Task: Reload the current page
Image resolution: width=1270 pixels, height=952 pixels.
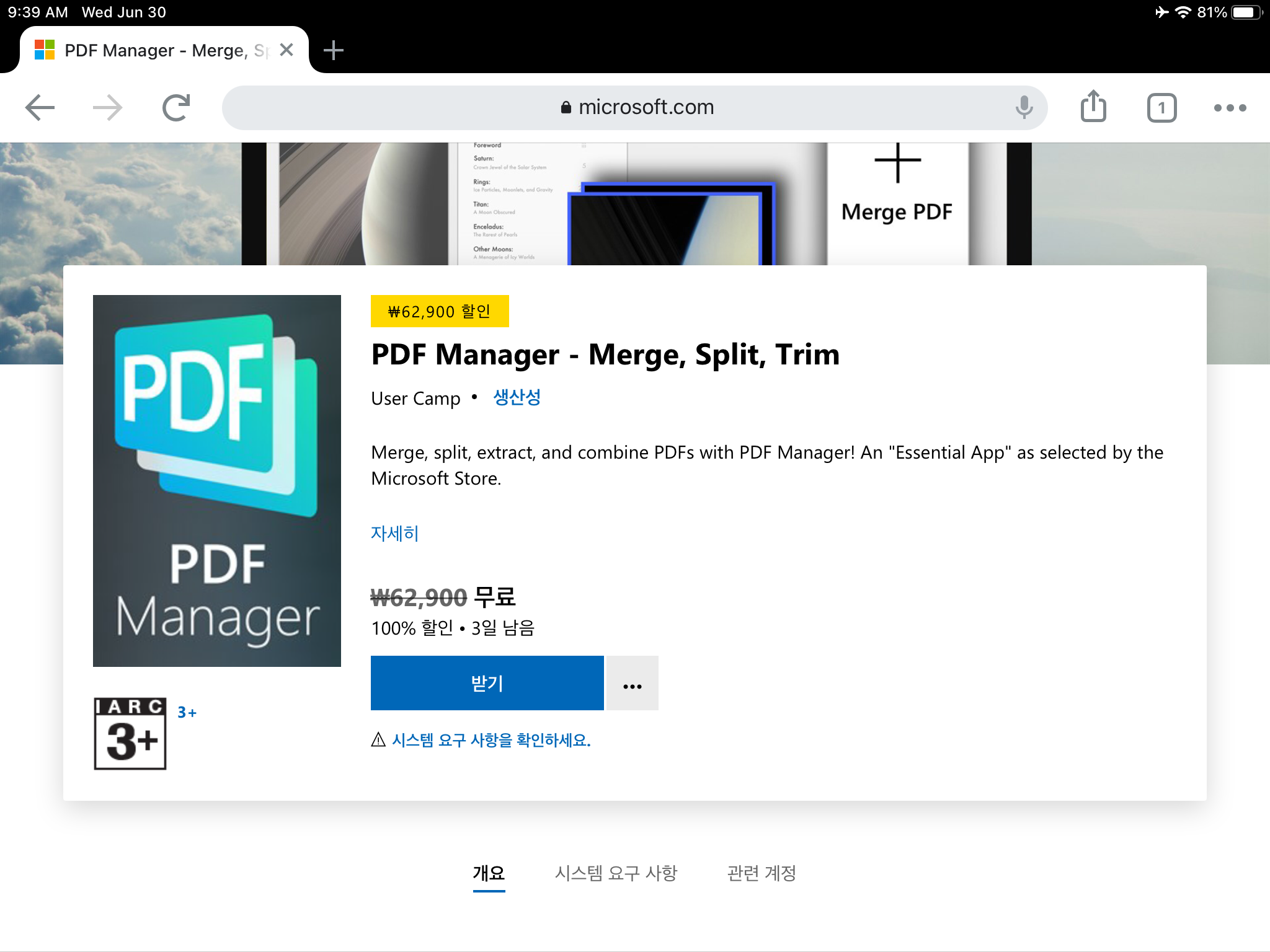Action: pos(176,108)
